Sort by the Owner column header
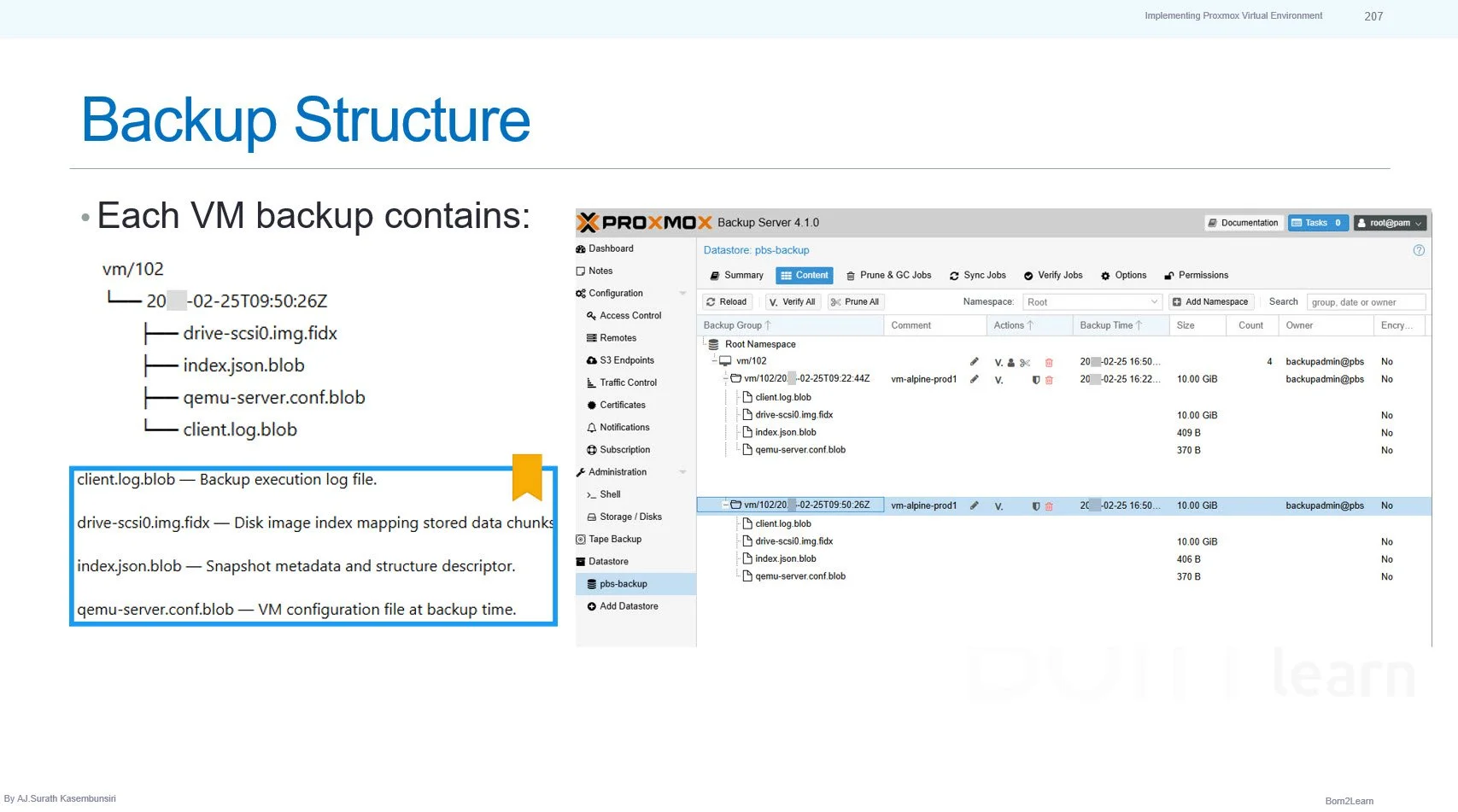The image size is (1458, 812). pyautogui.click(x=1326, y=325)
